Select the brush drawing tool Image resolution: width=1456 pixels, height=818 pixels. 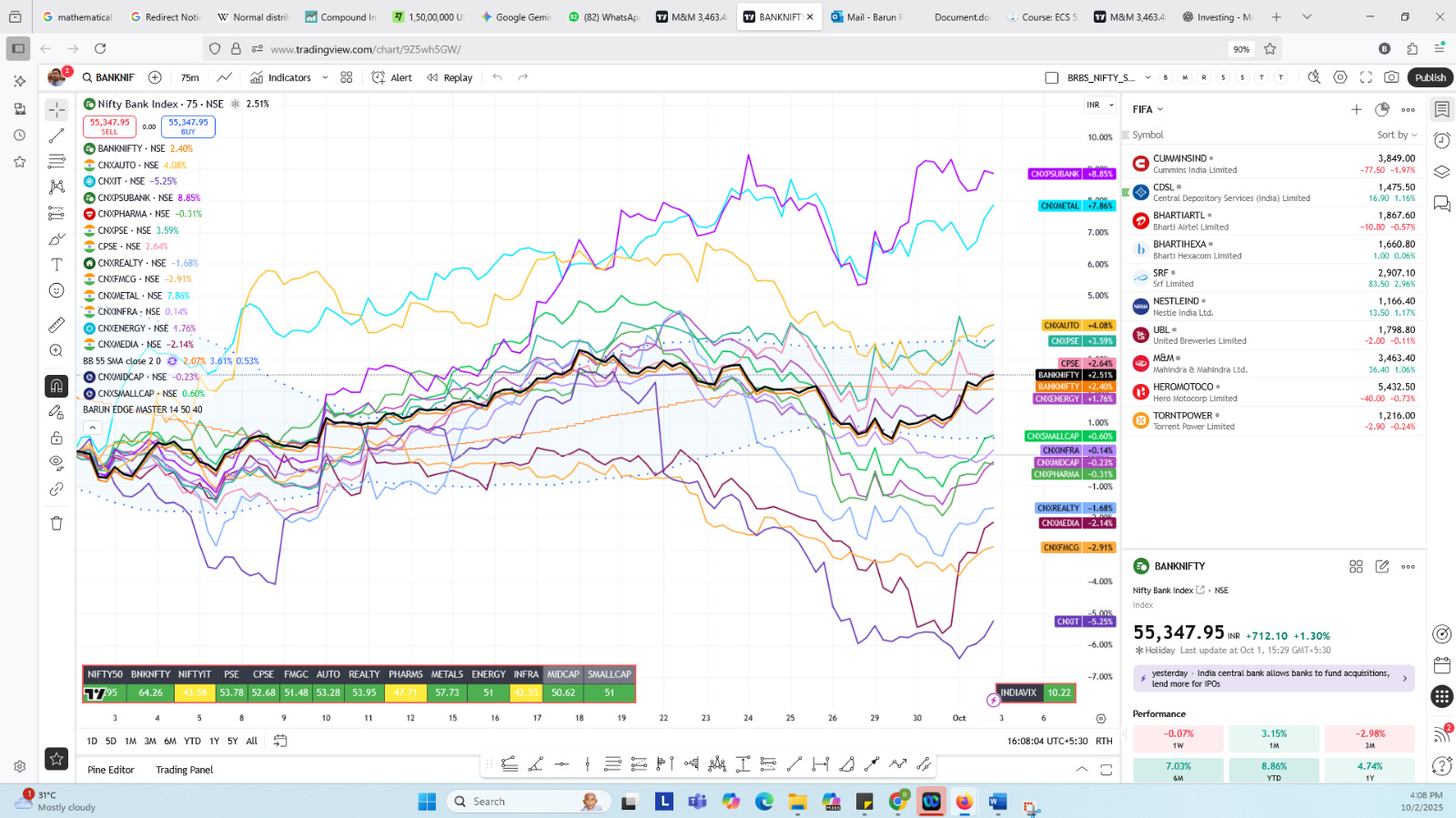point(56,239)
